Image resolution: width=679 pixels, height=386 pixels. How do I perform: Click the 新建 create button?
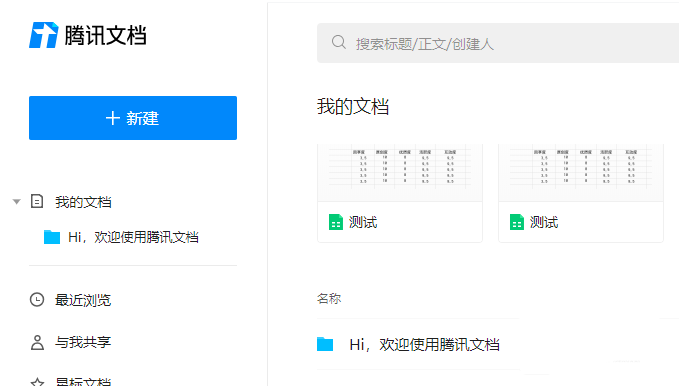tap(133, 118)
